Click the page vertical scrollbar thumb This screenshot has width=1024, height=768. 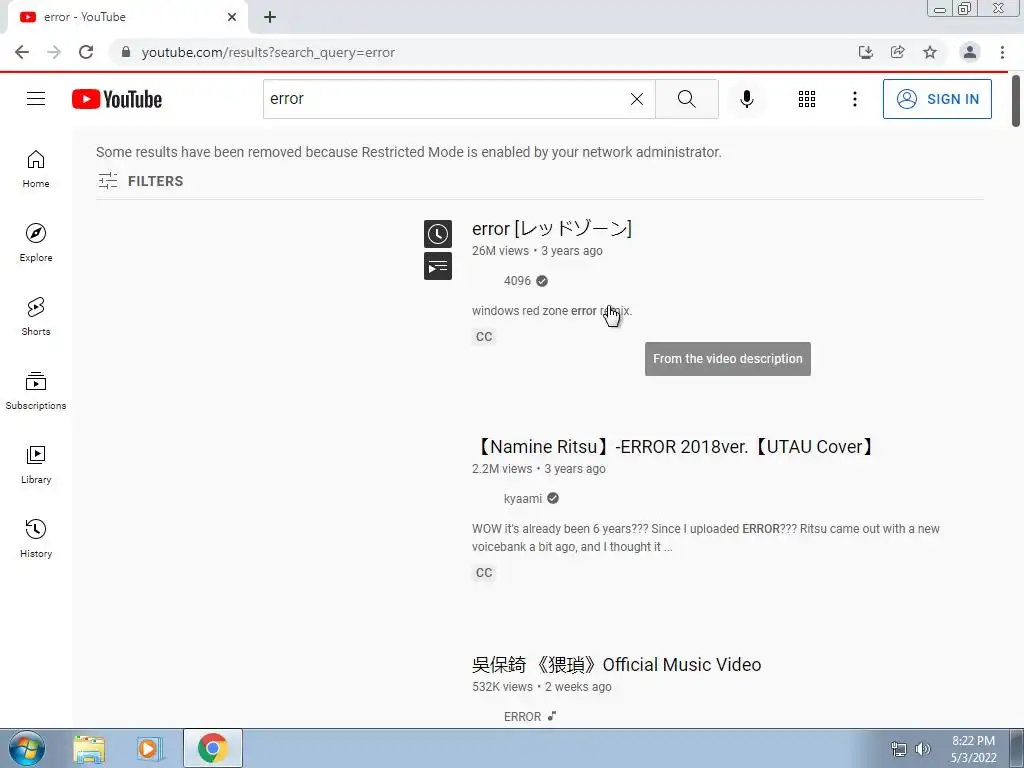click(x=1016, y=101)
